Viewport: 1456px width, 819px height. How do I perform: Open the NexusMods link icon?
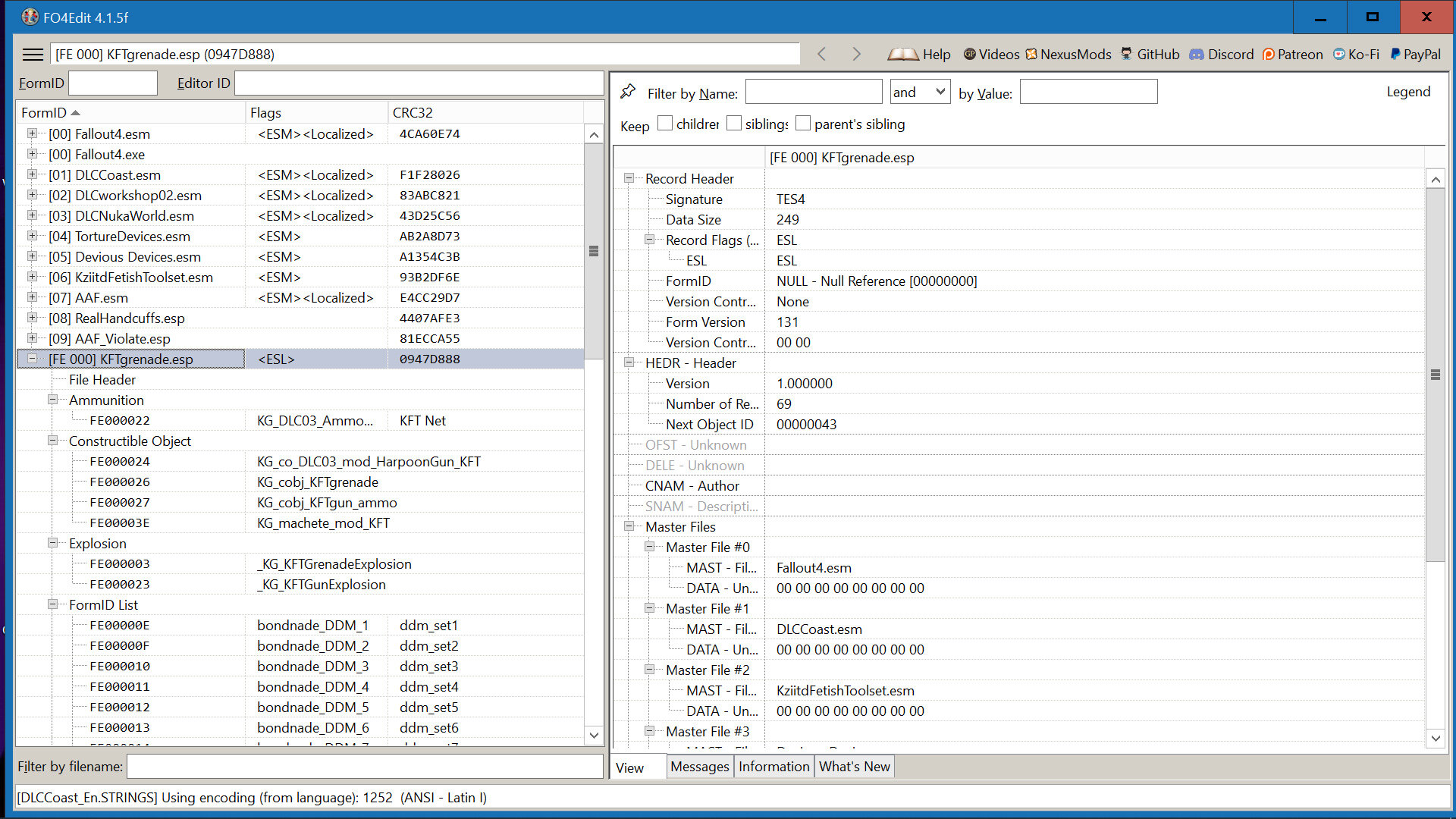coord(1031,54)
